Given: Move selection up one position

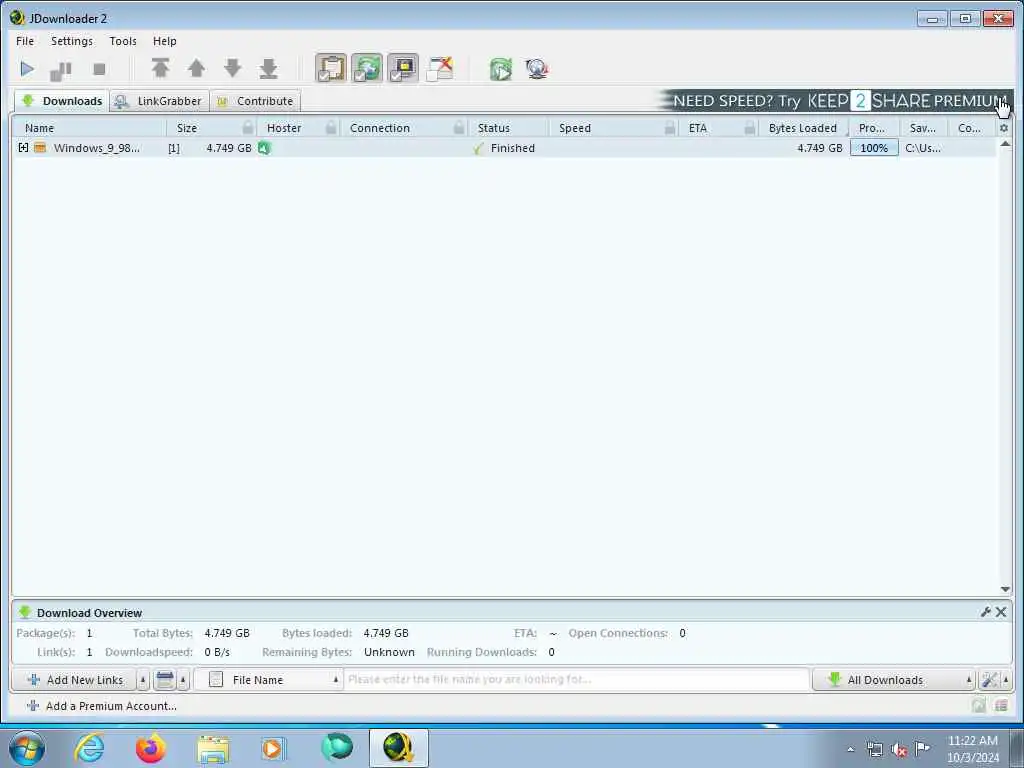Looking at the screenshot, I should click(x=196, y=68).
